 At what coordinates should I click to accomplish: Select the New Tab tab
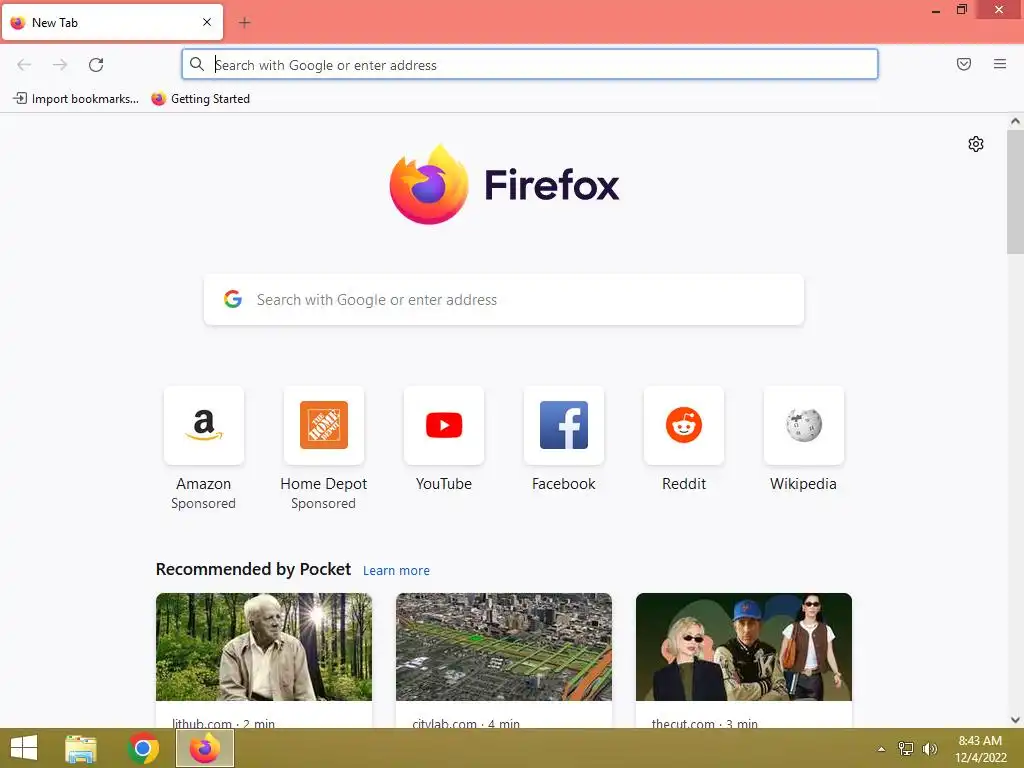pos(112,22)
